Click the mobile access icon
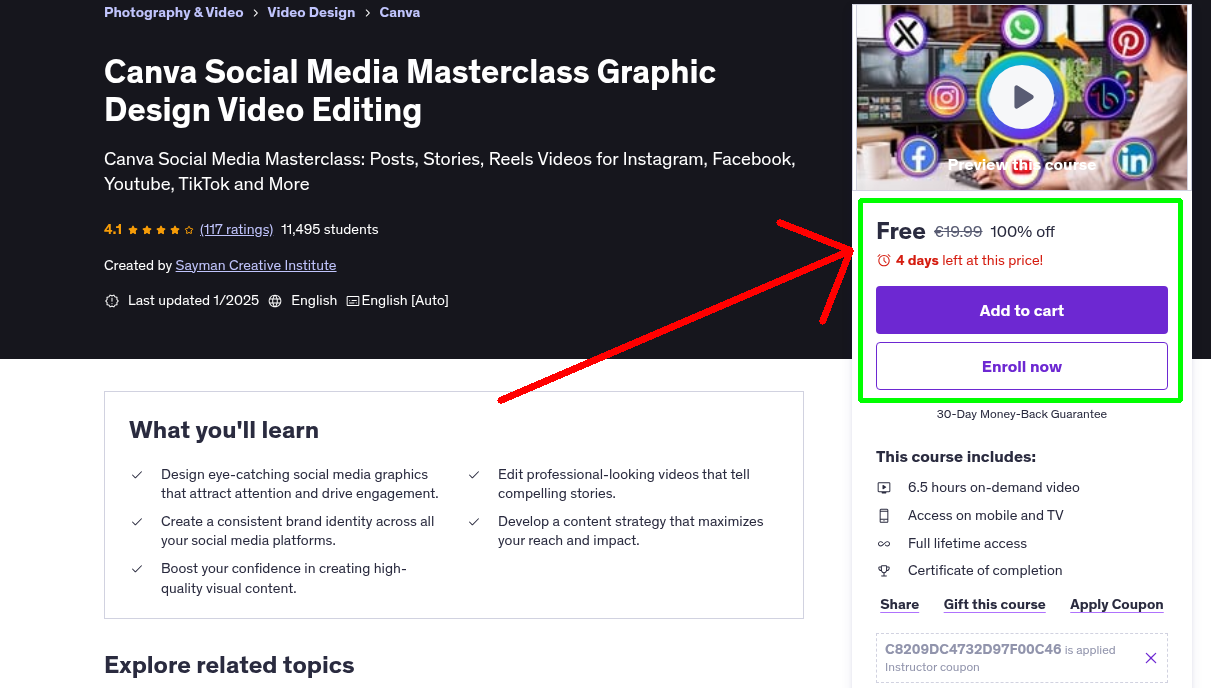This screenshot has height=688, width=1211. [x=884, y=516]
